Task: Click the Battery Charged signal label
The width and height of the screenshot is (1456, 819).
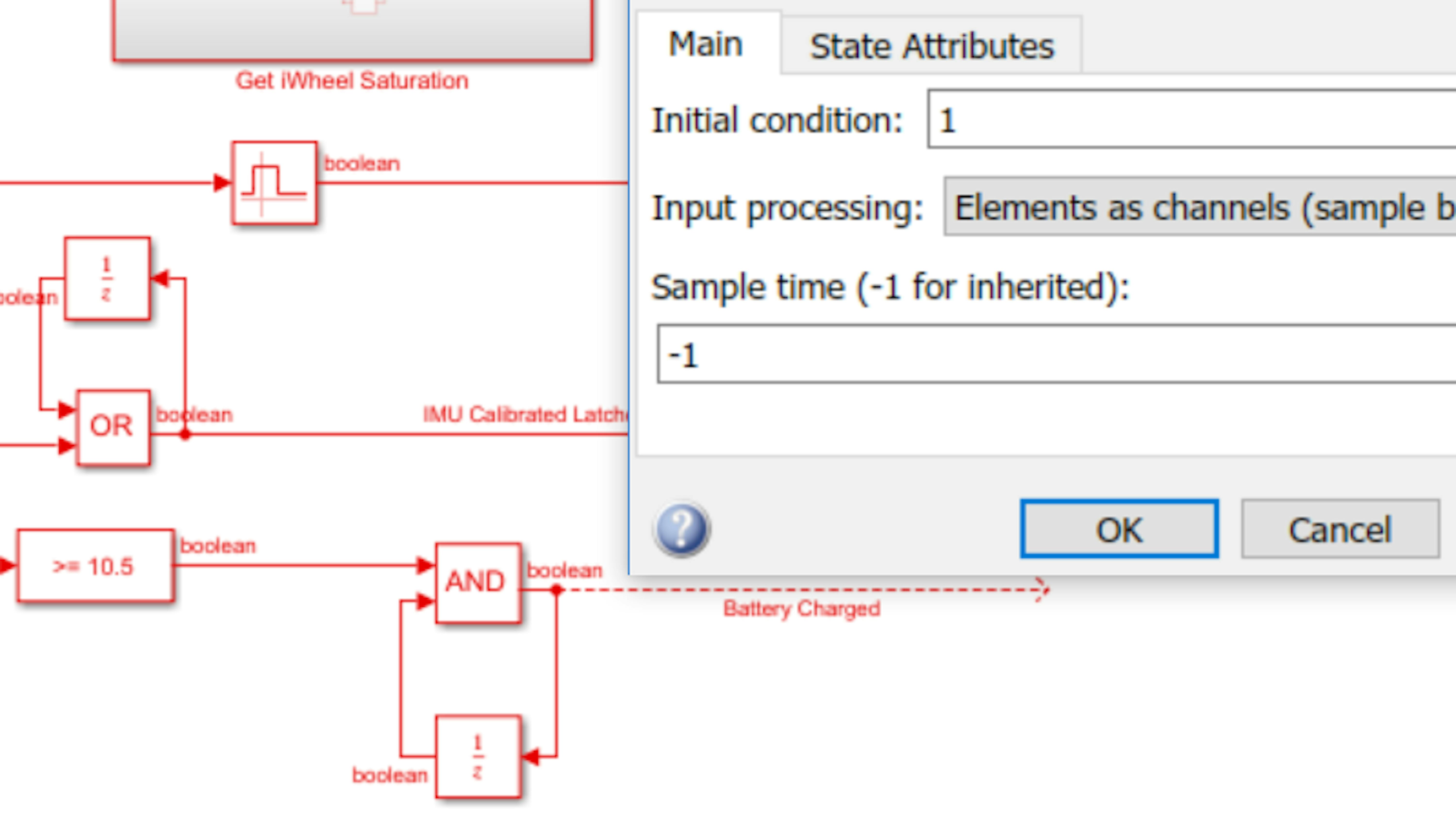Action: (x=802, y=609)
